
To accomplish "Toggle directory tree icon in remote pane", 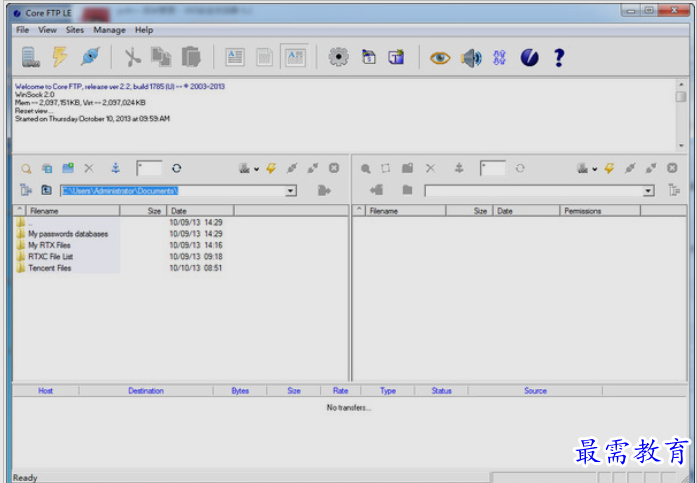I will [x=674, y=190].
